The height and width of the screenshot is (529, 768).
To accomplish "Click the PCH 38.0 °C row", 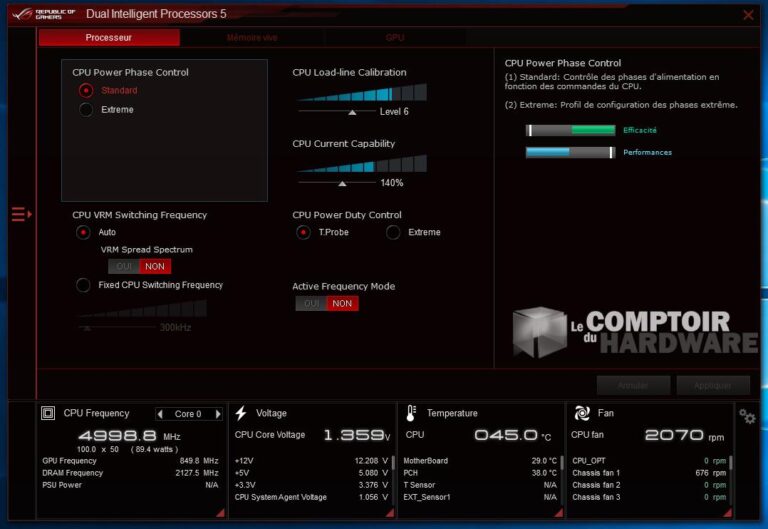I will click(x=480, y=473).
